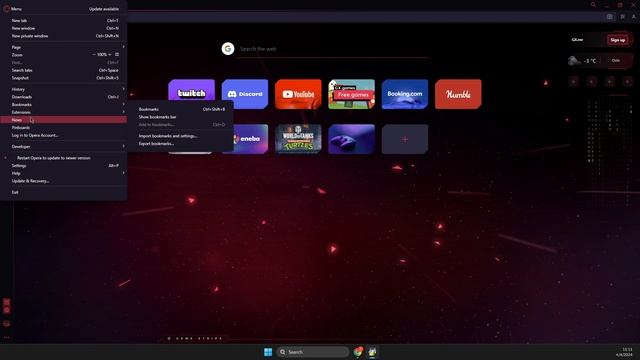Choose Exit in the menu
Screen dimensions: 640x360
[x=63, y=192]
